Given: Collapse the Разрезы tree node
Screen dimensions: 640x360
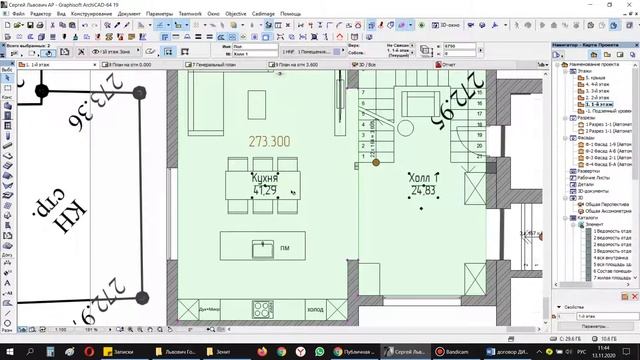Looking at the screenshot, I should (566, 118).
